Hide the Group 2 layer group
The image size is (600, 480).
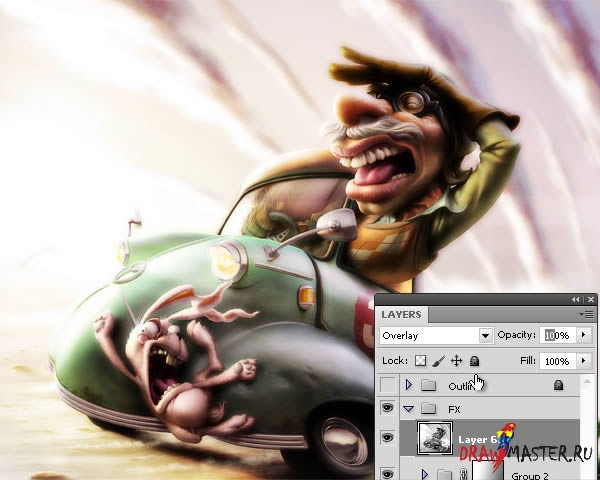click(387, 473)
